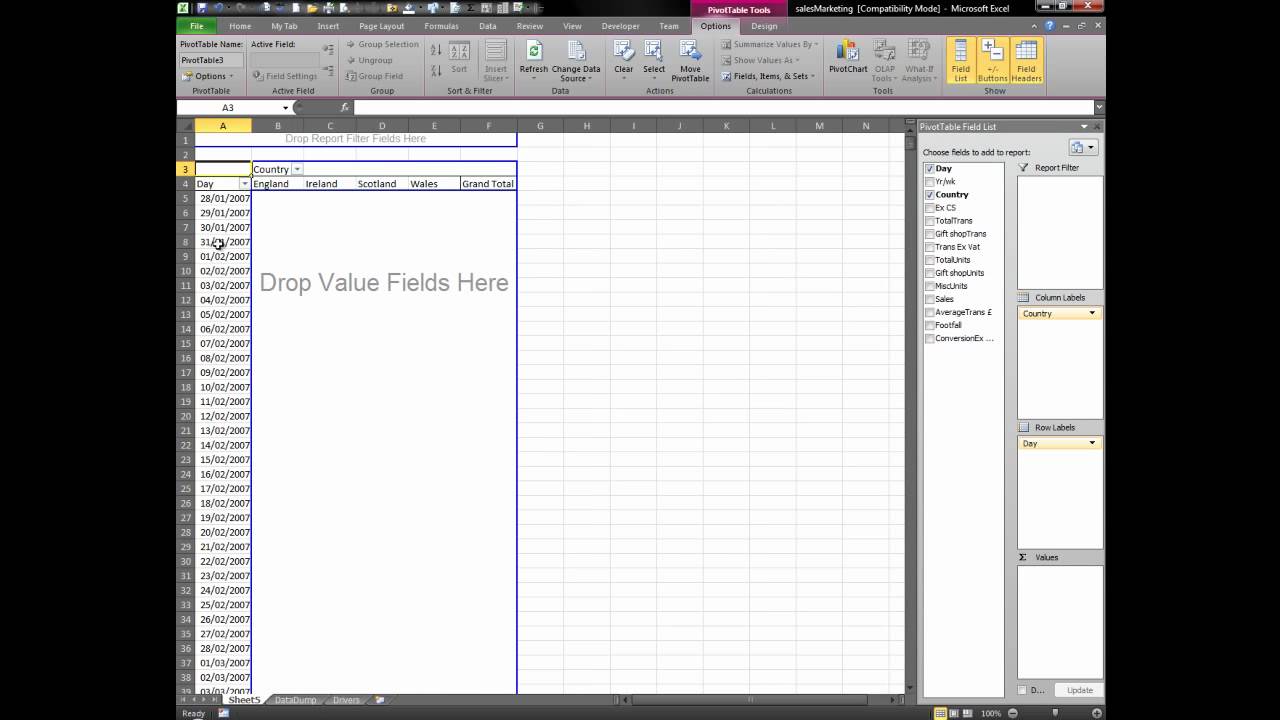Image resolution: width=1280 pixels, height=720 pixels.
Task: Toggle the Field List button
Action: (961, 60)
